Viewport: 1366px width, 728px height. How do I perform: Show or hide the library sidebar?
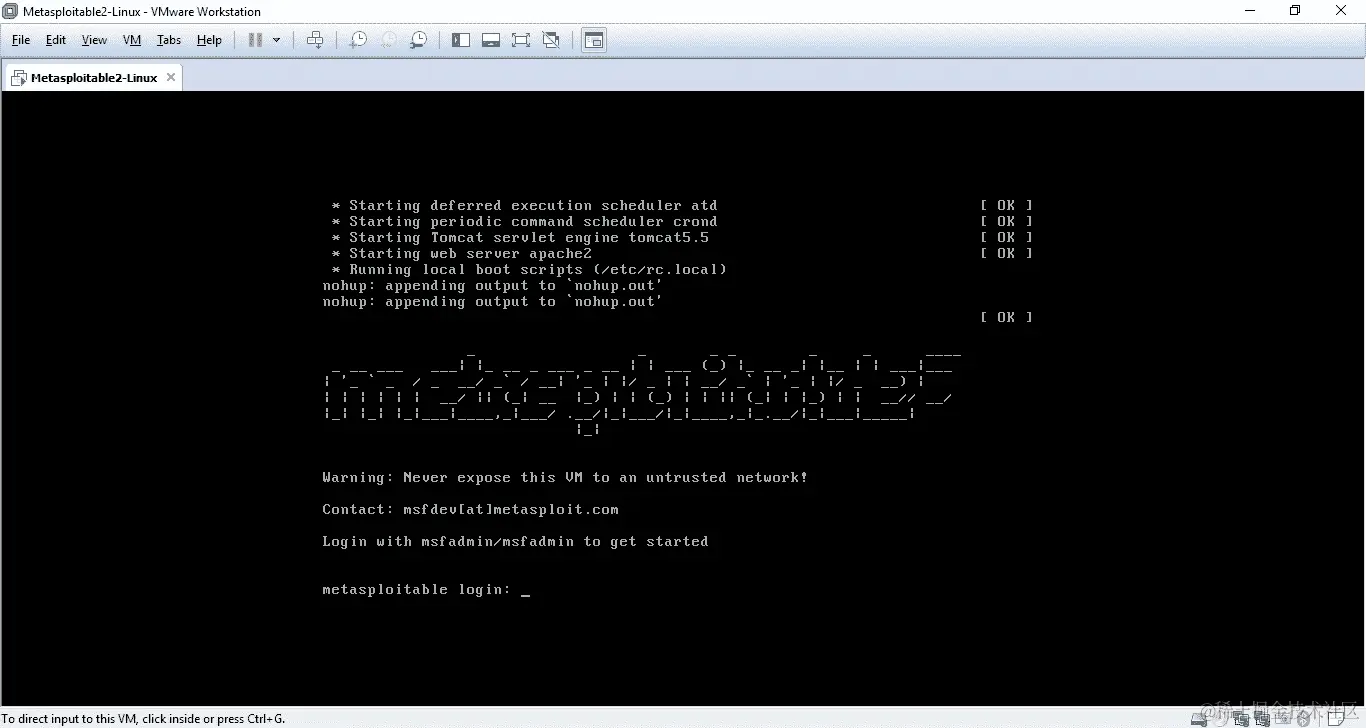click(461, 40)
